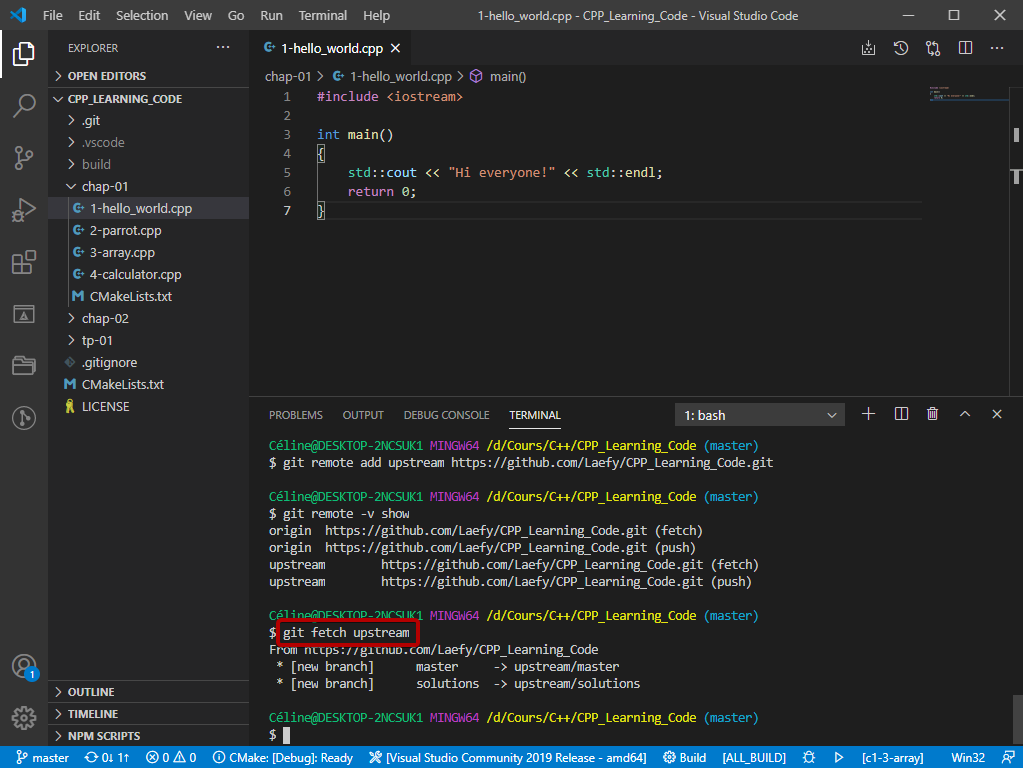This screenshot has width=1023, height=768.
Task: Switch to the Problems tab
Action: tap(296, 415)
